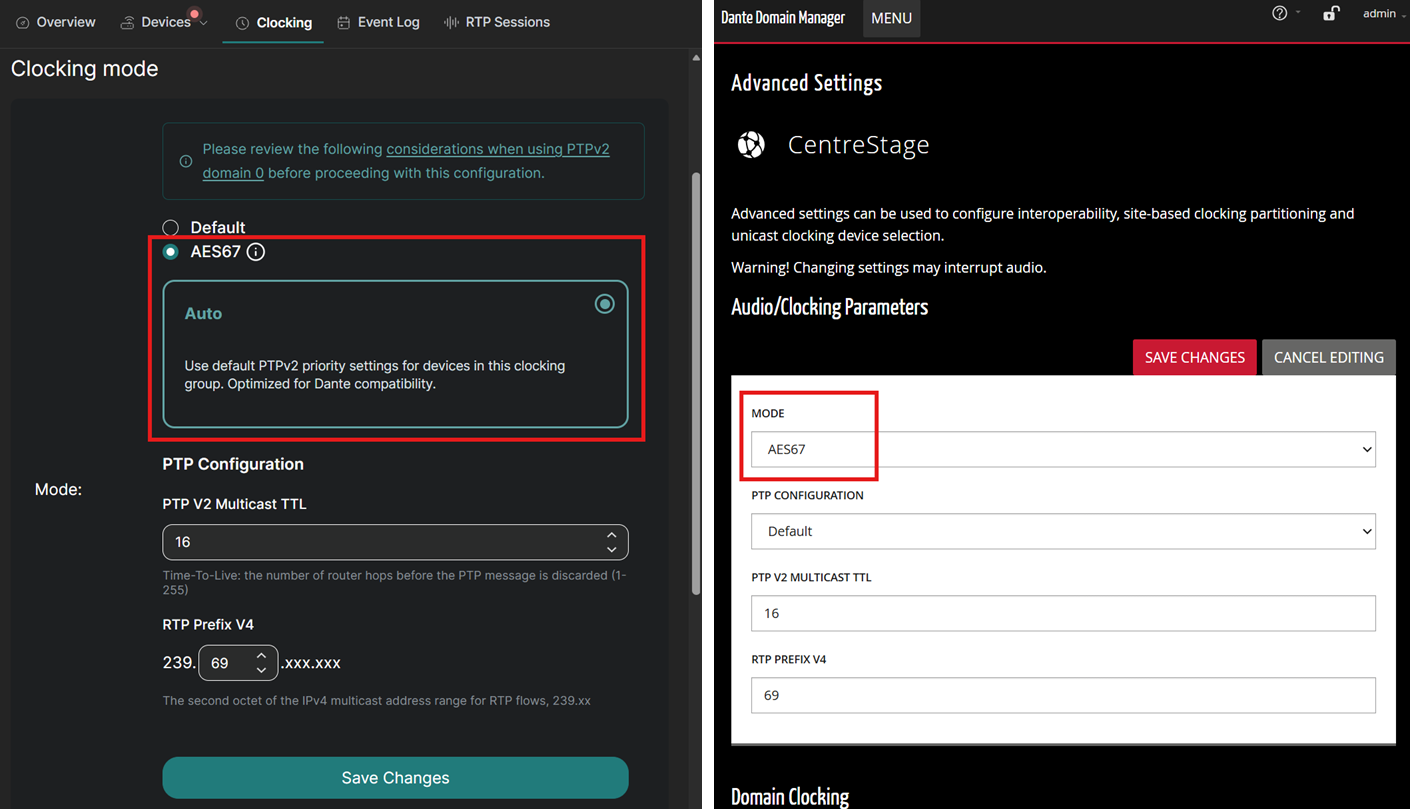The height and width of the screenshot is (809, 1410).
Task: Click the RTP Sessions waveform icon
Action: (452, 22)
